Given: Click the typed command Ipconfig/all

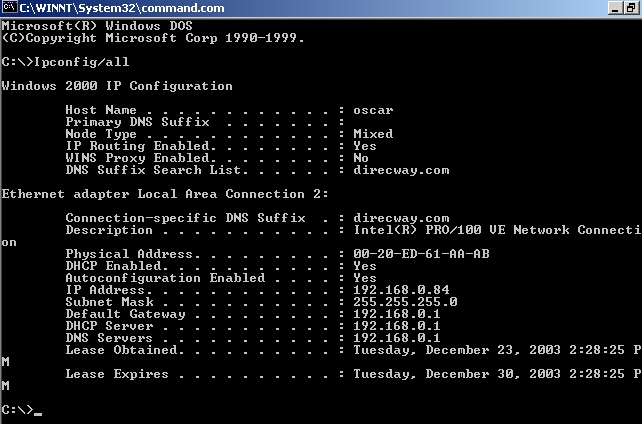Looking at the screenshot, I should (81, 62).
